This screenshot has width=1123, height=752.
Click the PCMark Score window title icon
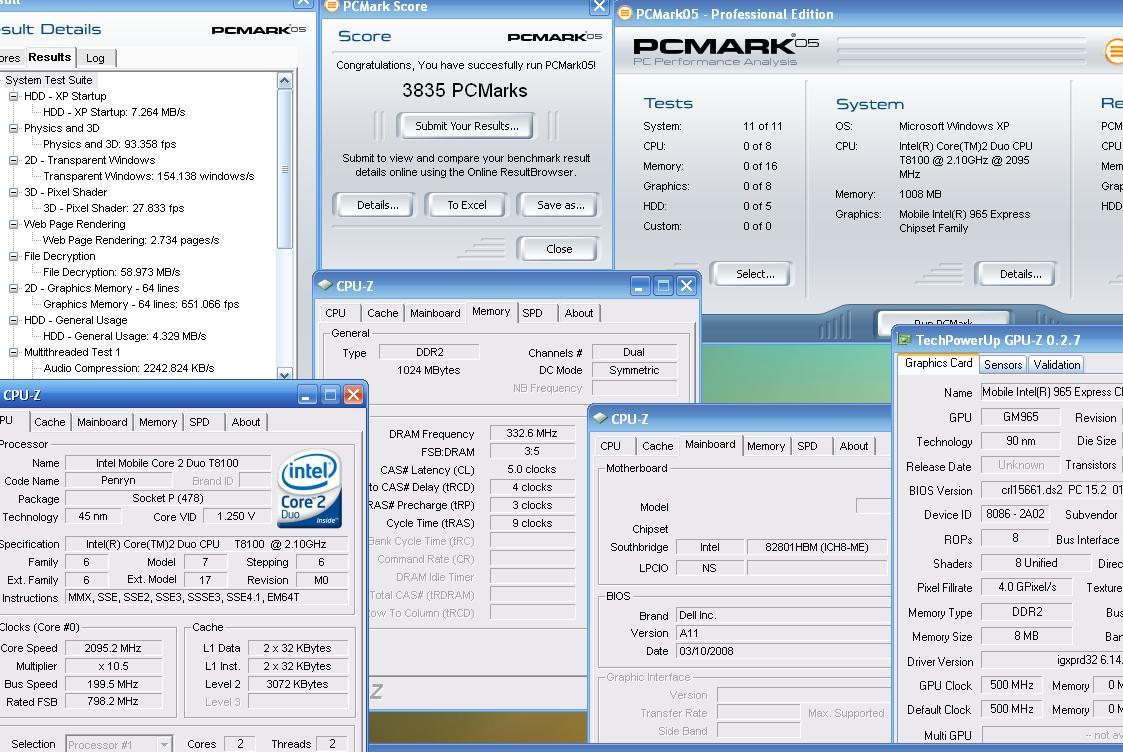331,6
